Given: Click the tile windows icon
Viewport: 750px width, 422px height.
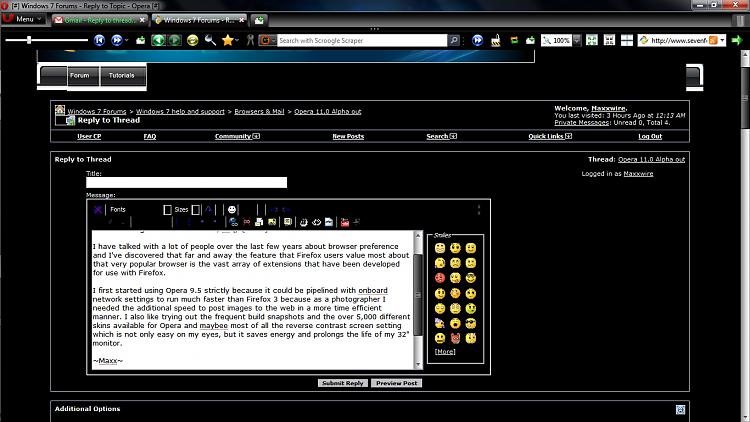Looking at the screenshot, I should tap(627, 40).
